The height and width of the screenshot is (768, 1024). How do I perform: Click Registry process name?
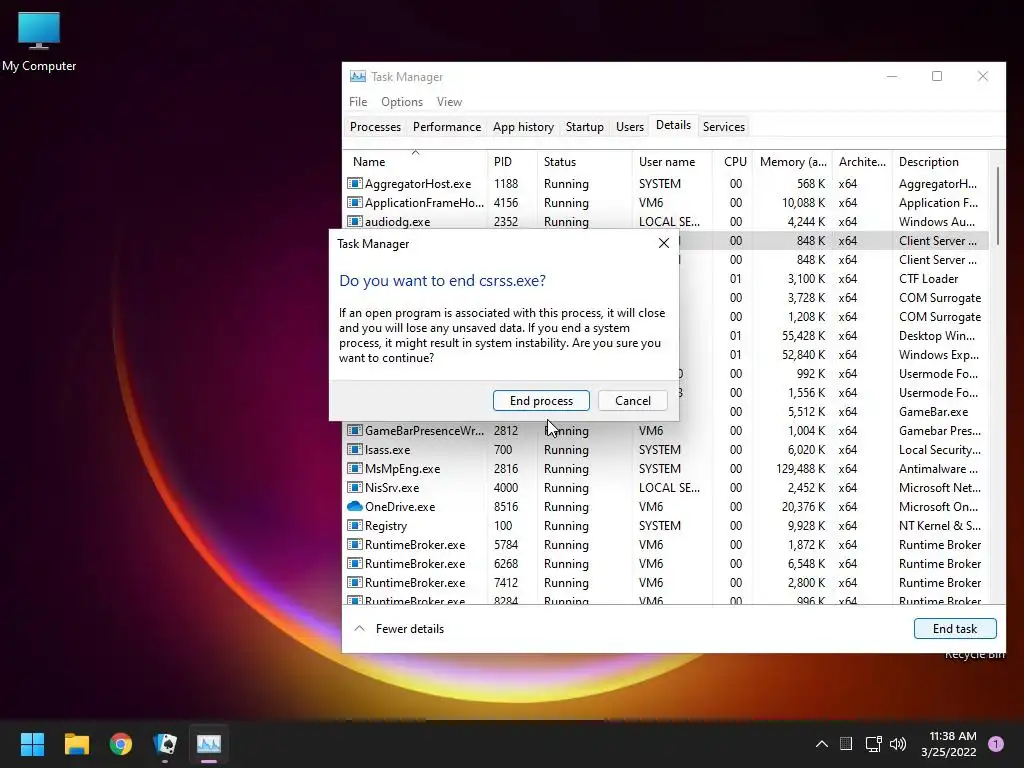click(385, 525)
